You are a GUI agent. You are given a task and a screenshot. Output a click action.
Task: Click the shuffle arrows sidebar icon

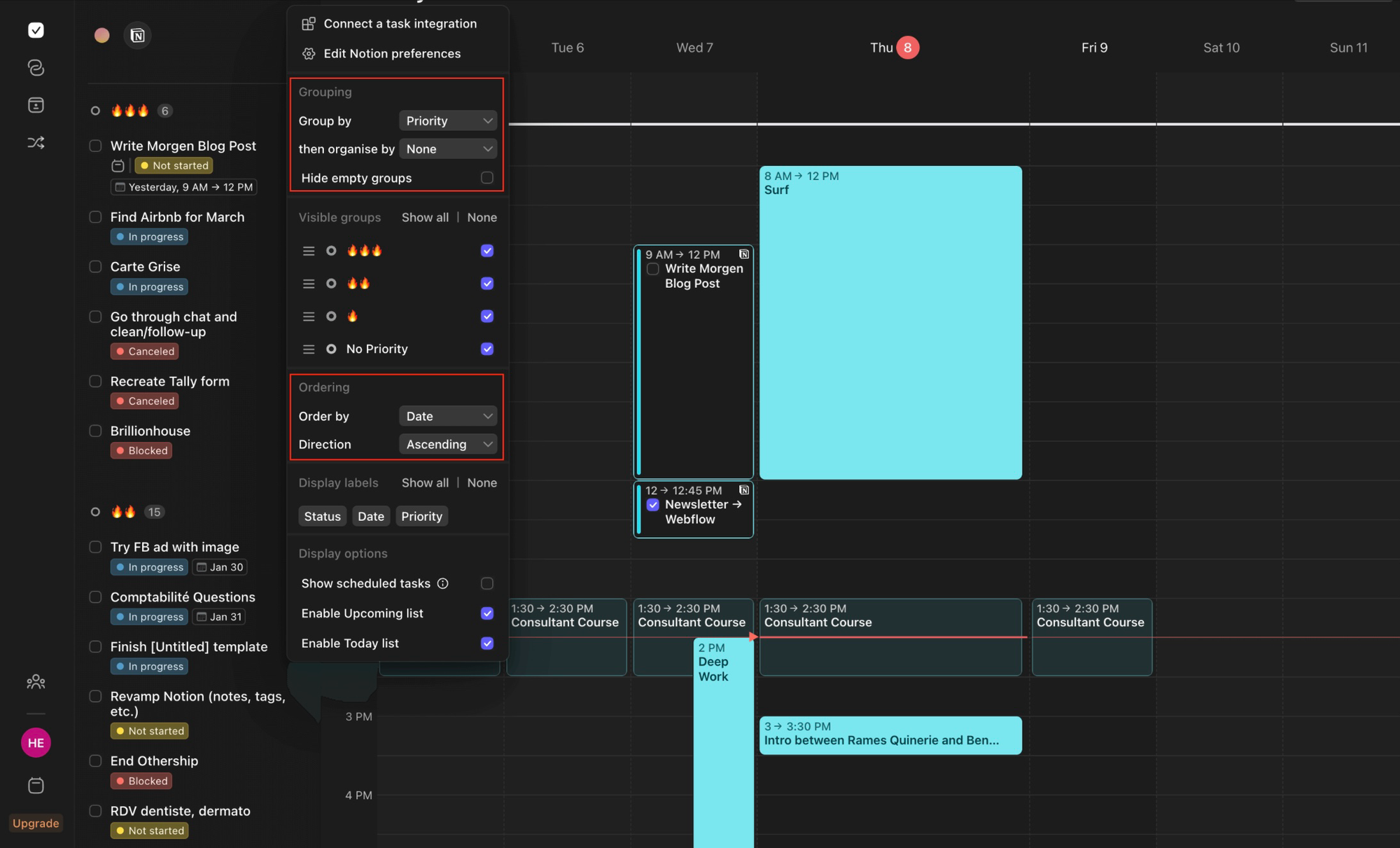tap(36, 143)
